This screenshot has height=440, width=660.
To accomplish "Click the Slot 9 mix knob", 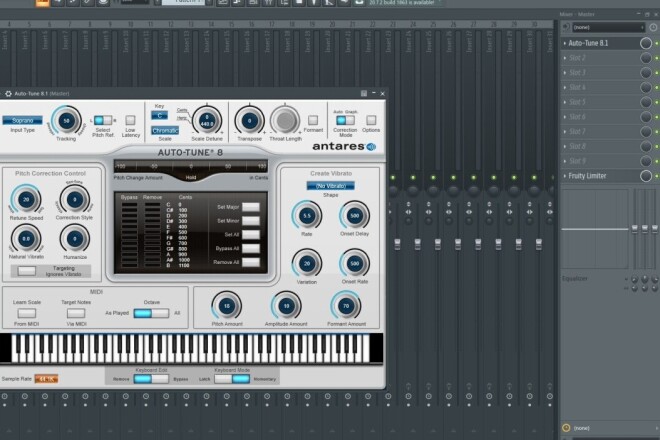I will point(646,161).
